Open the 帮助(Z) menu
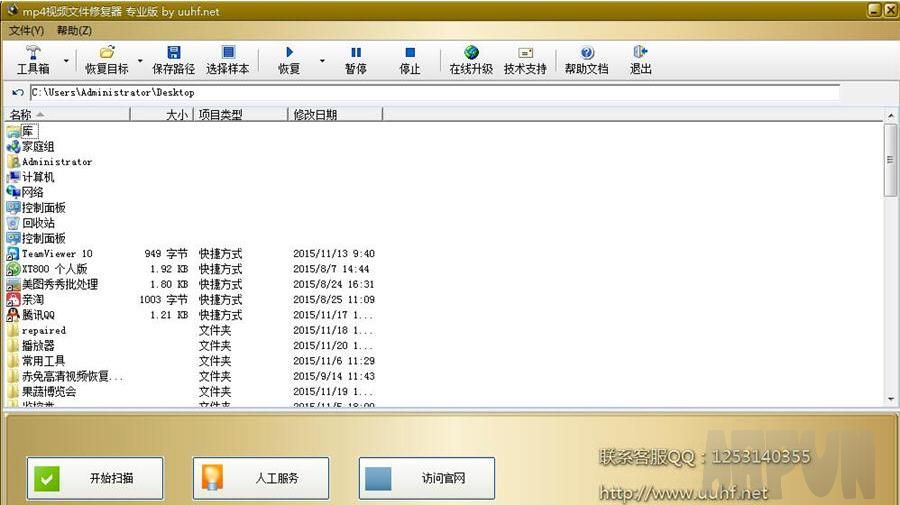Viewport: 900px width, 505px height. tap(74, 30)
